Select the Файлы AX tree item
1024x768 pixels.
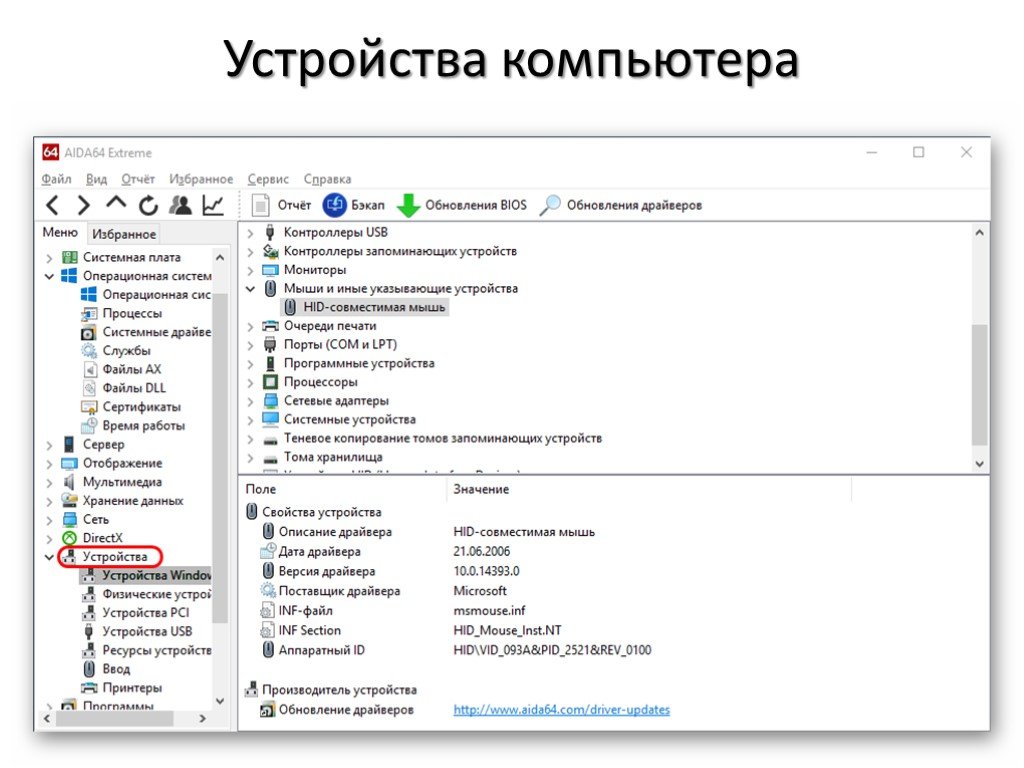click(x=121, y=370)
